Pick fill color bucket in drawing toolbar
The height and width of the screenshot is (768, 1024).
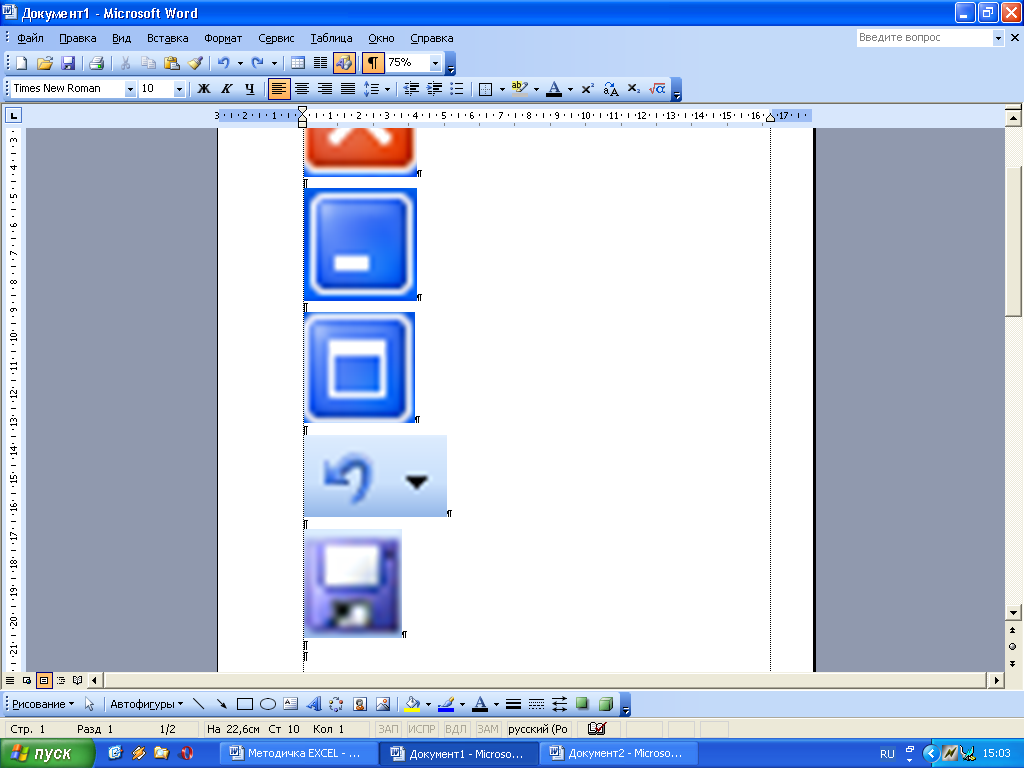[x=412, y=704]
